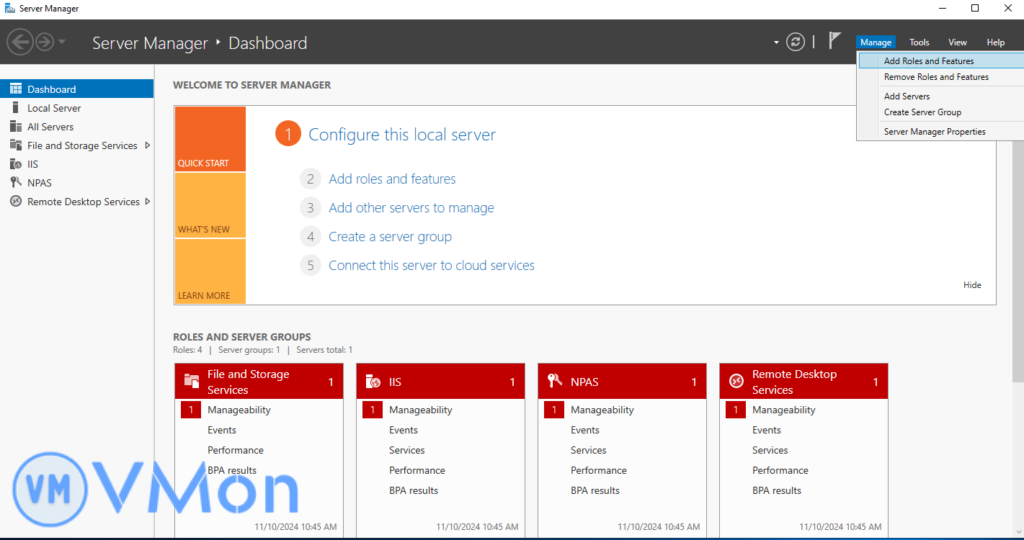Open the navigation history dropdown arrow

[x=63, y=42]
